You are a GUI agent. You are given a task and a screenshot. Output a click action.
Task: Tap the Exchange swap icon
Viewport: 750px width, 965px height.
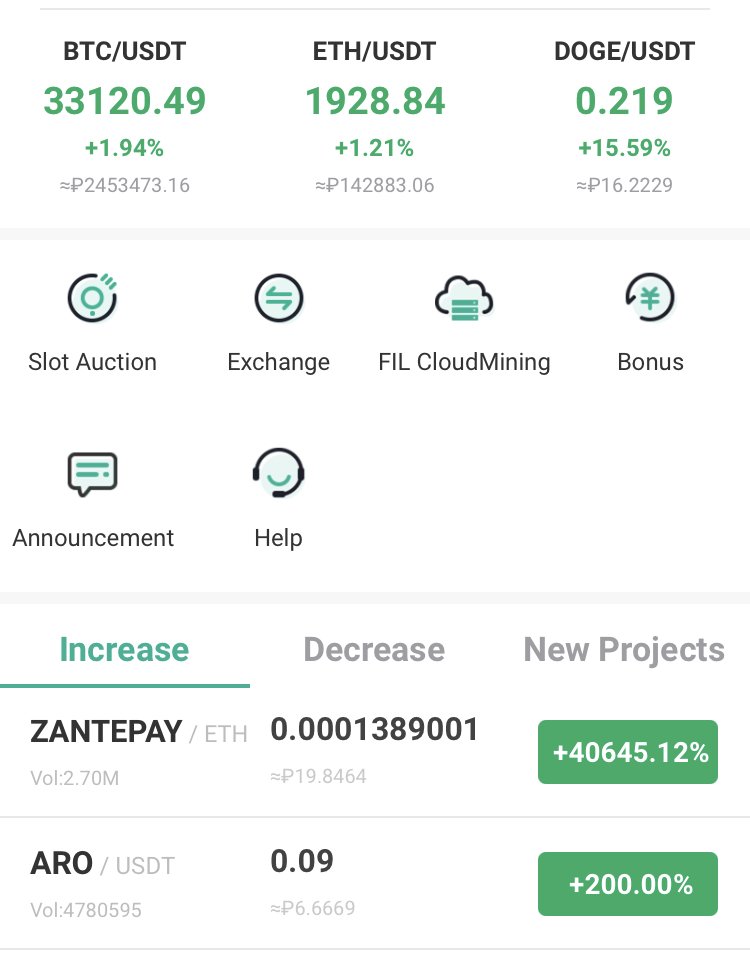pos(279,298)
